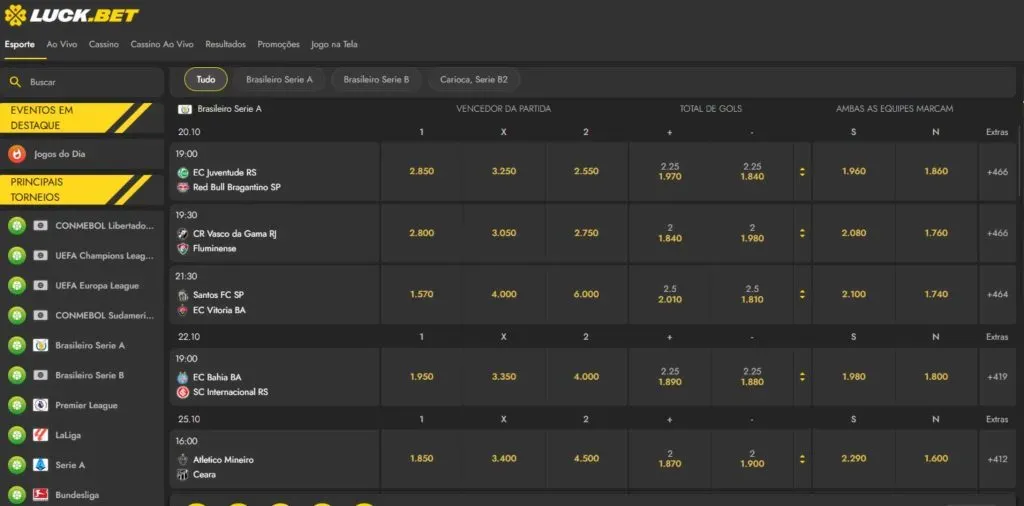Click the Bundesliga logo icon in sidebar
Screen dimensions: 1024x506
[x=40, y=494]
